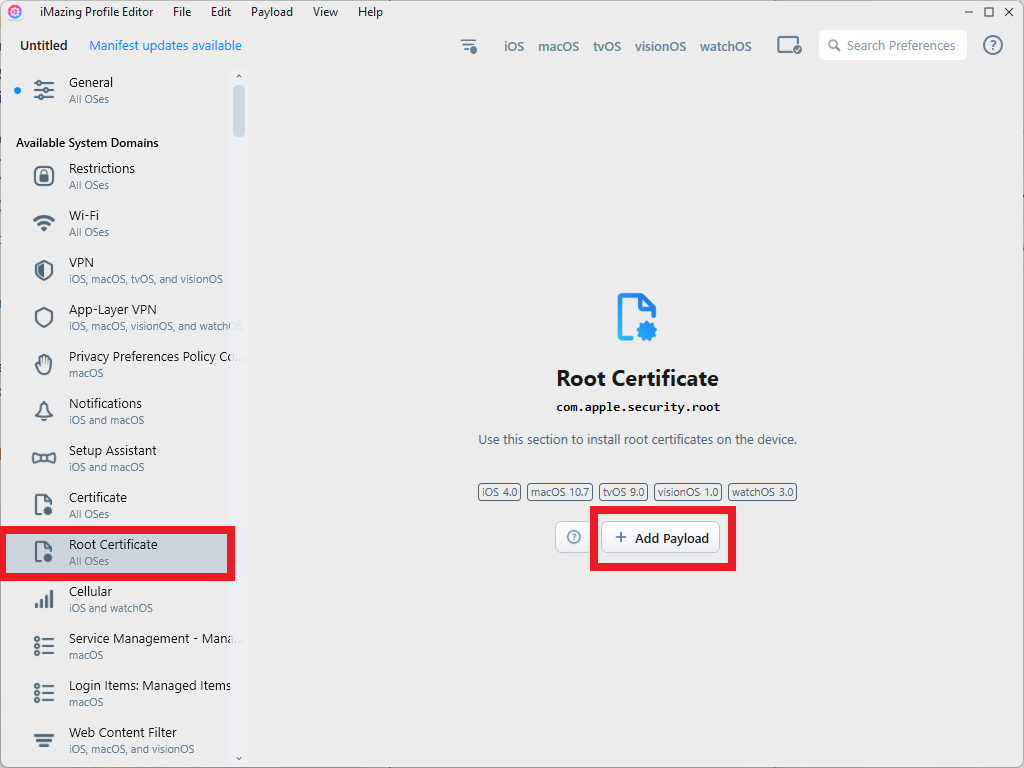Toggle the tvOS platform filter

[x=607, y=46]
